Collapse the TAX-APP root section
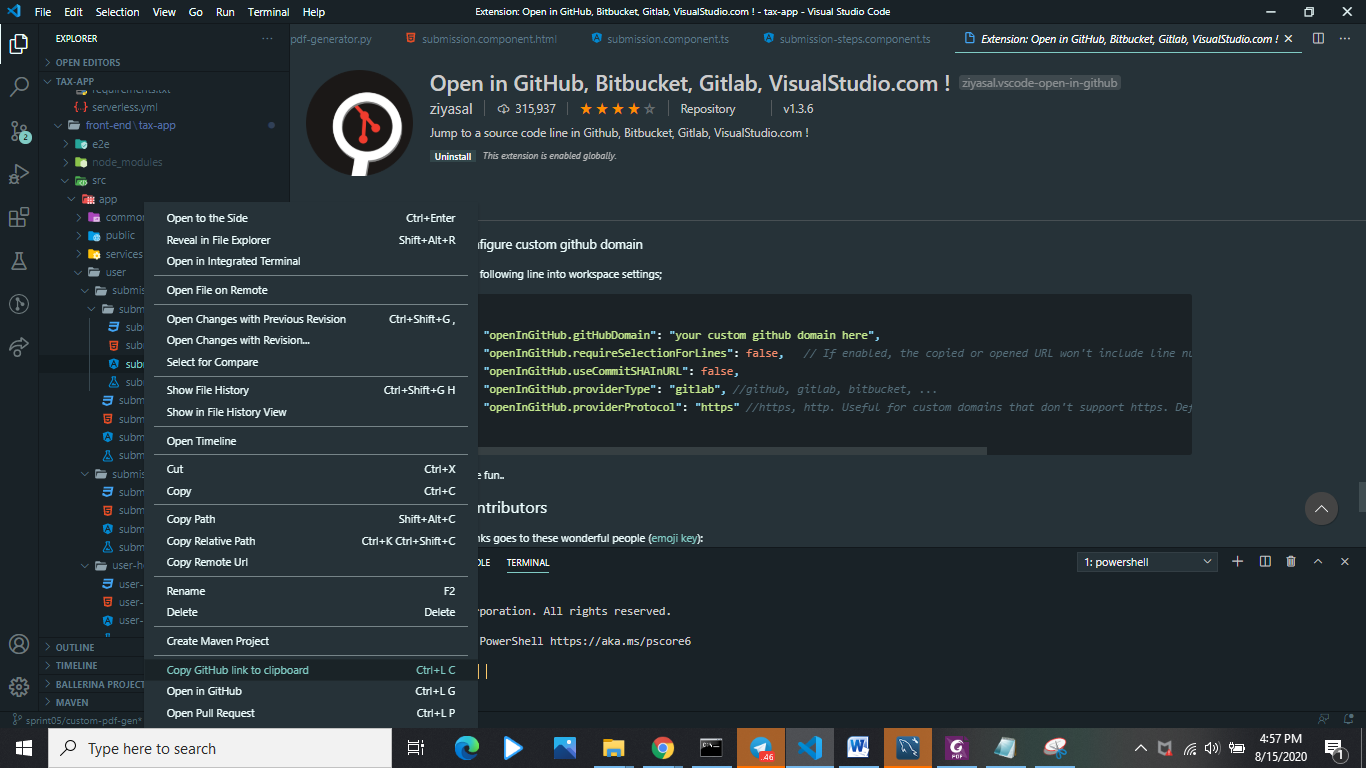The height and width of the screenshot is (768, 1366). tap(75, 81)
